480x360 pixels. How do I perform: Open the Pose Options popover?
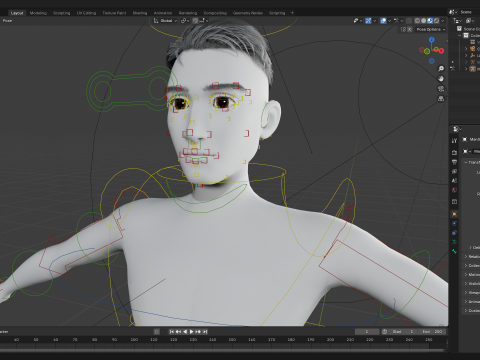[431, 29]
